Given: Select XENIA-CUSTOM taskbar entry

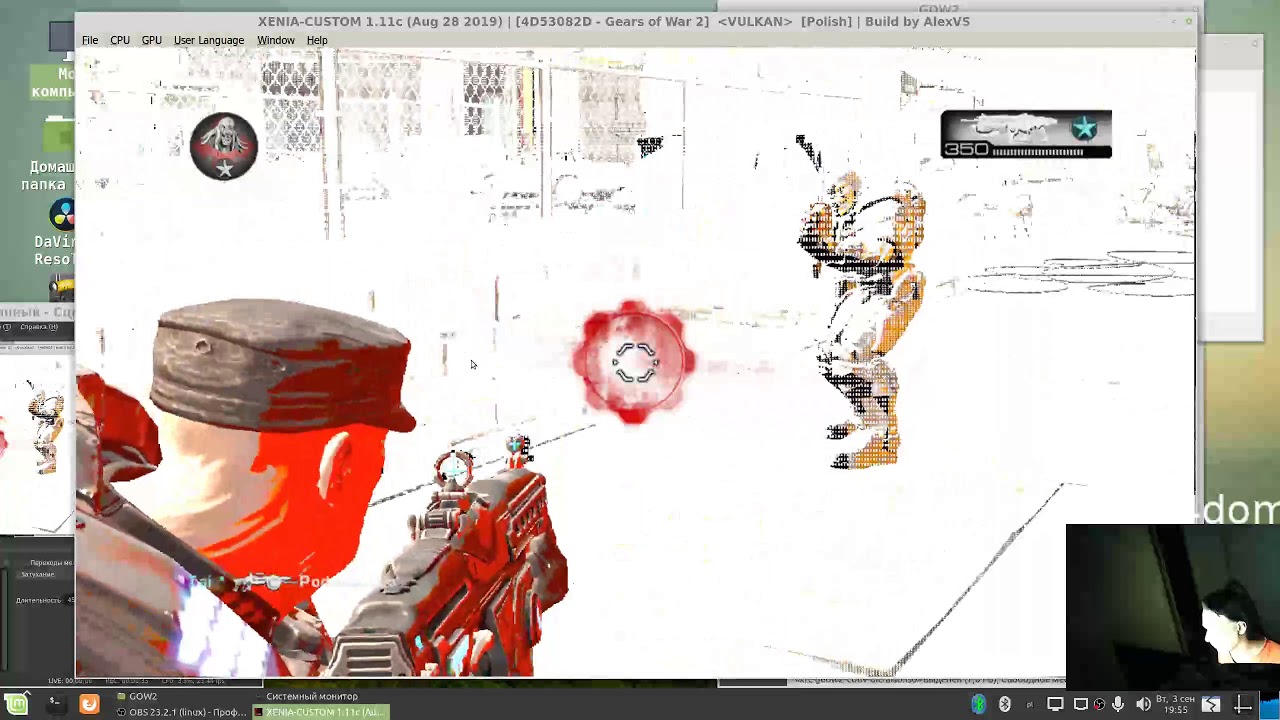Looking at the screenshot, I should [320, 712].
